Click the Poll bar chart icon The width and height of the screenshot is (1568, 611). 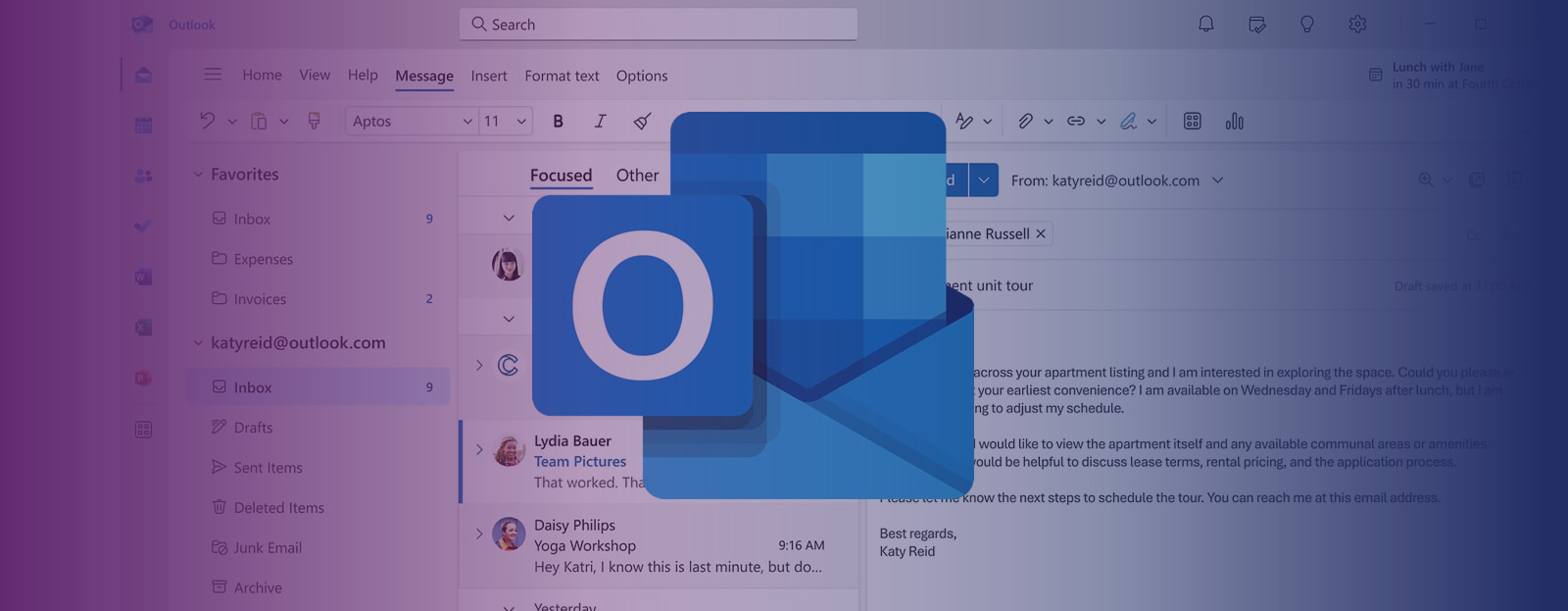(1235, 121)
